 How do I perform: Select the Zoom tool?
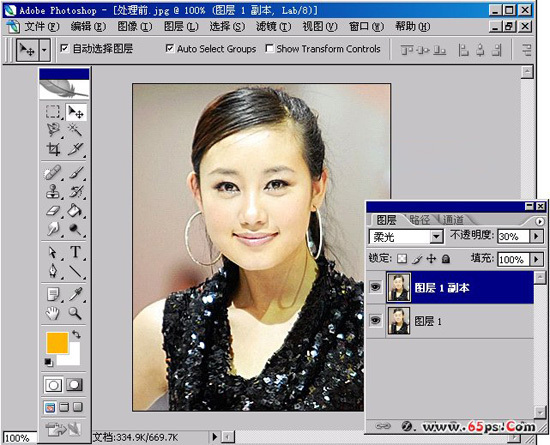coord(75,313)
